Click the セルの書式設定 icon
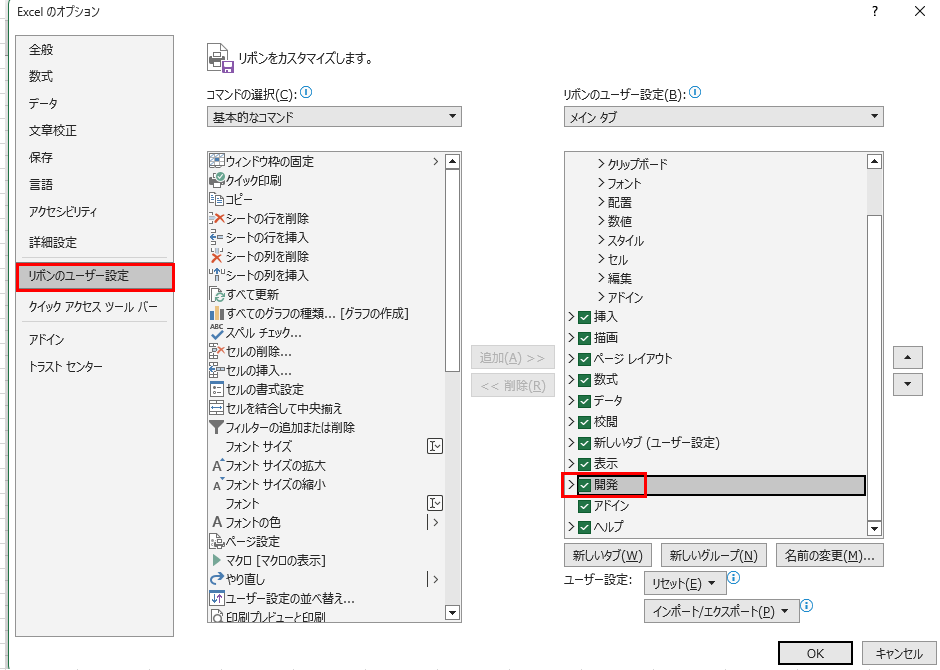 (x=217, y=389)
